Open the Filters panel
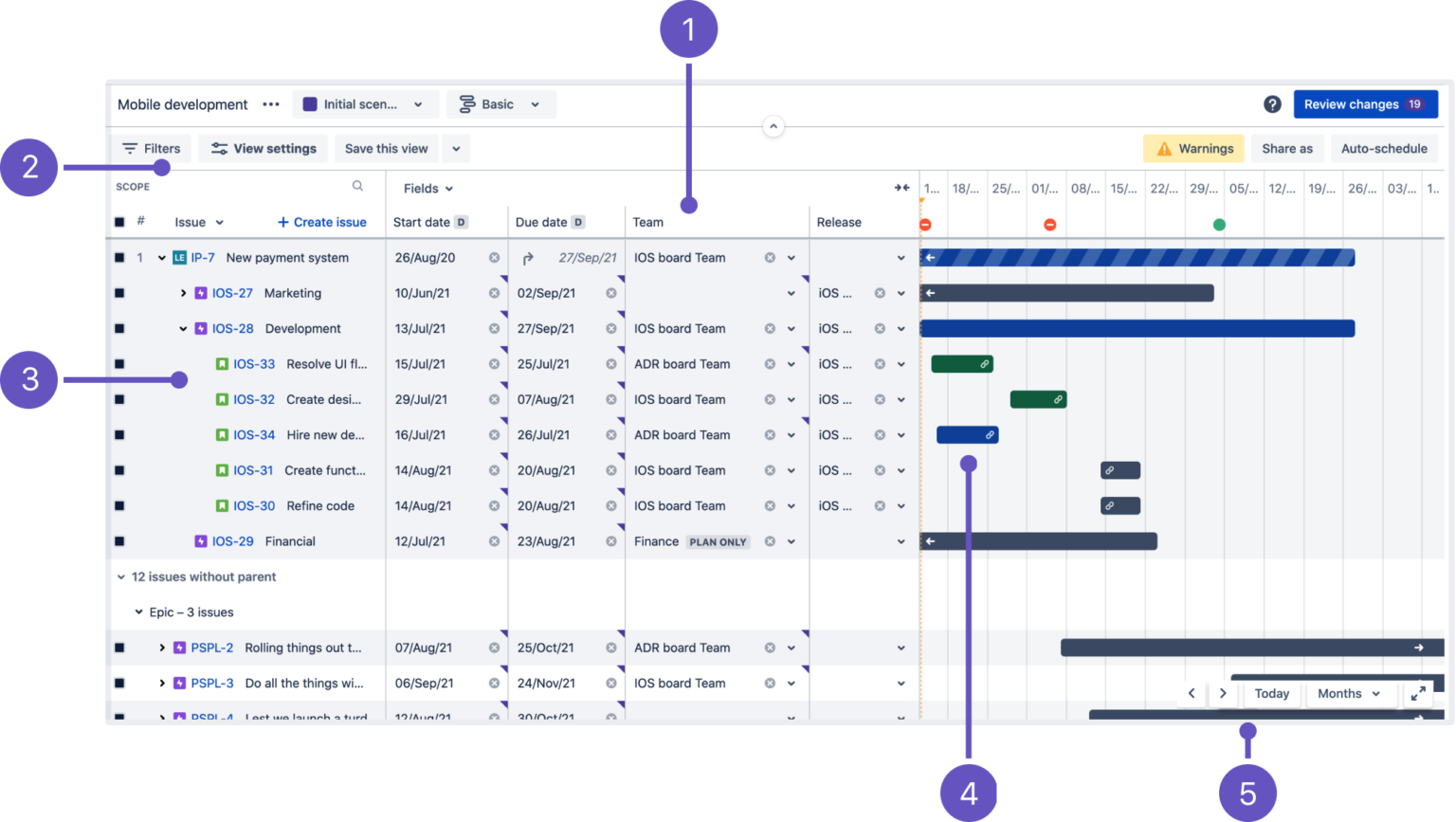 (152, 148)
